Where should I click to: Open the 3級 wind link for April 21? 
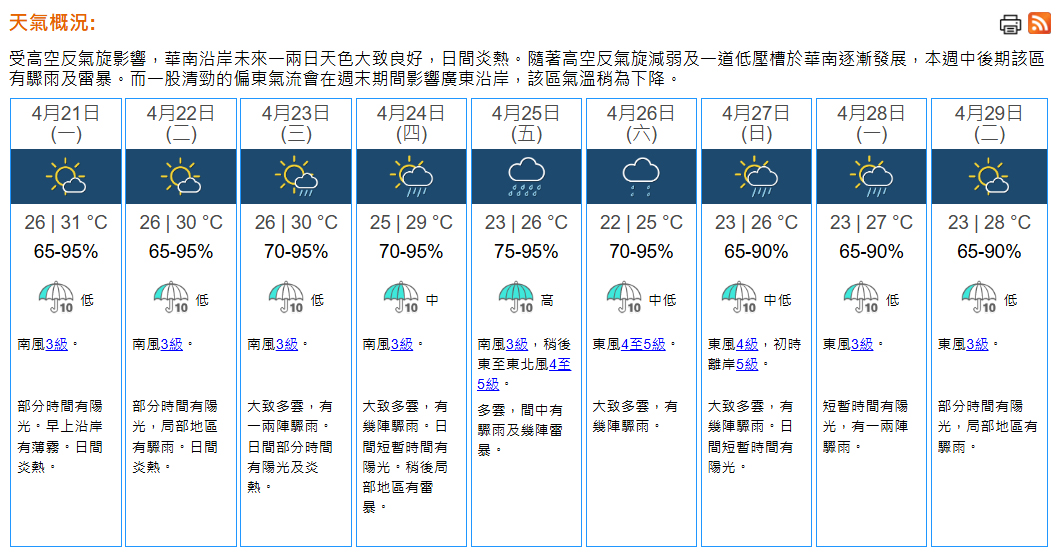[57, 344]
